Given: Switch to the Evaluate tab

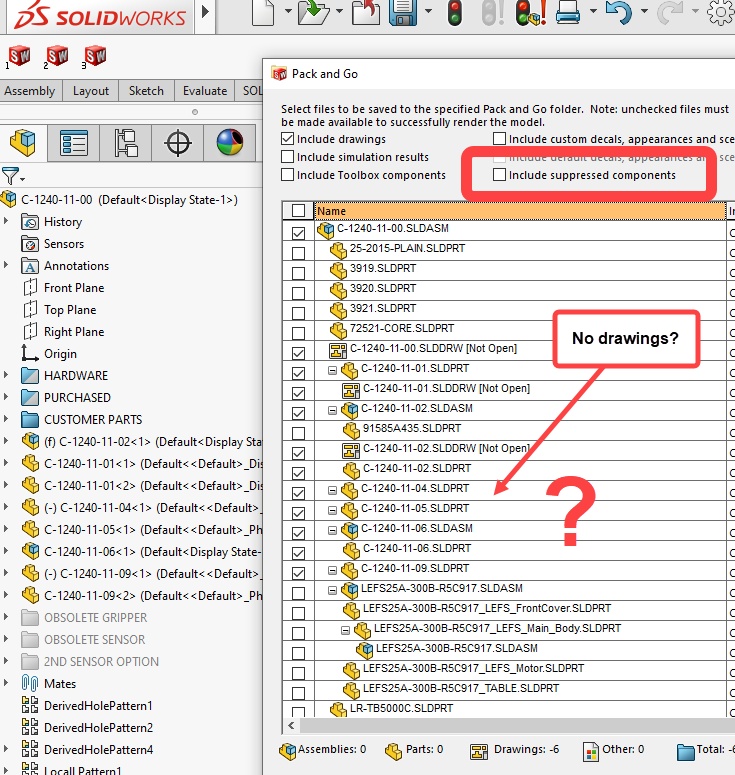Looking at the screenshot, I should 205,91.
